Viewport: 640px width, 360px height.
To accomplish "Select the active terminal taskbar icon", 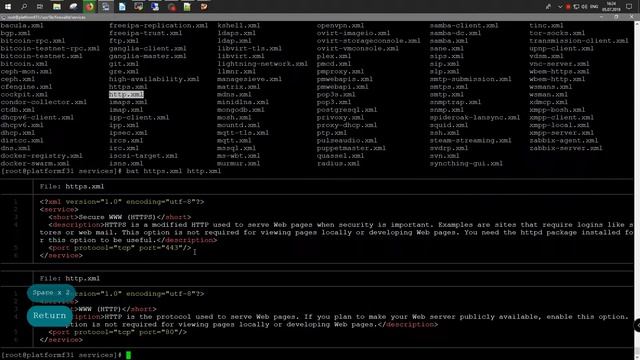I will (106, 7).
